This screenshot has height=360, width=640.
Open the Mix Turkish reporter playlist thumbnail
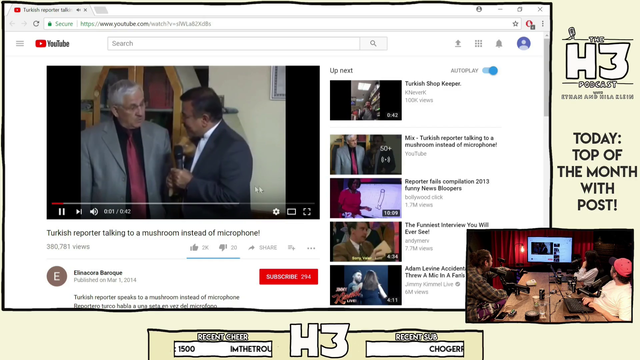(x=366, y=154)
